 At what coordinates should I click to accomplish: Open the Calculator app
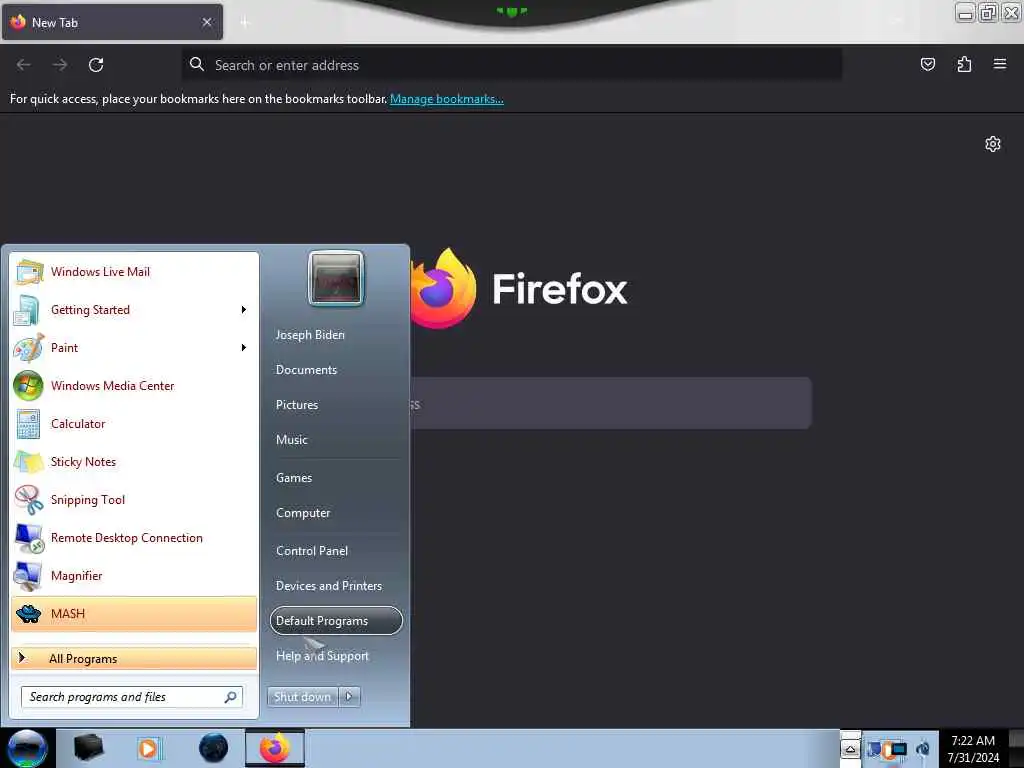(x=134, y=423)
